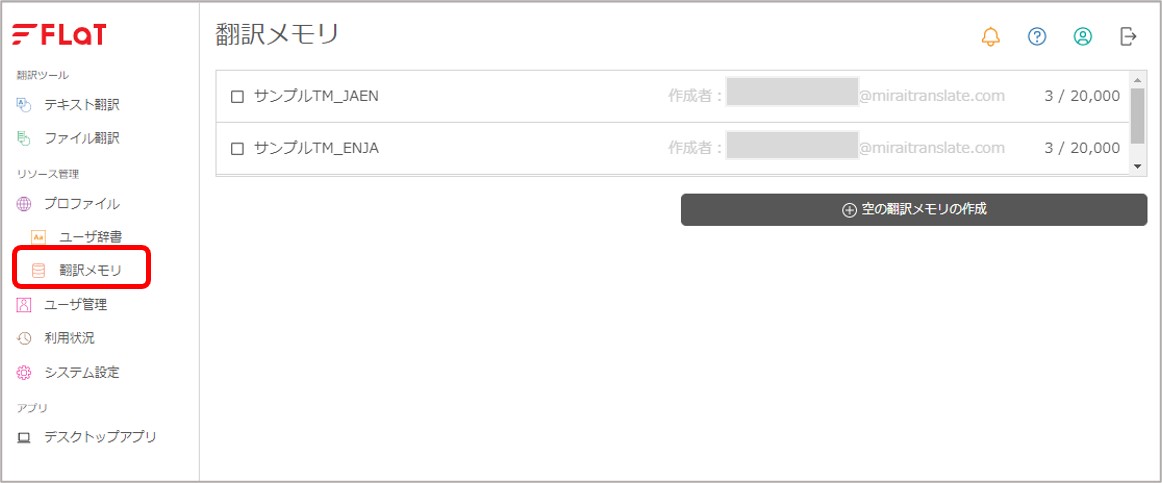Click the テキスト翻訳 sidebar icon
Image resolution: width=1162 pixels, height=483 pixels.
[24, 105]
